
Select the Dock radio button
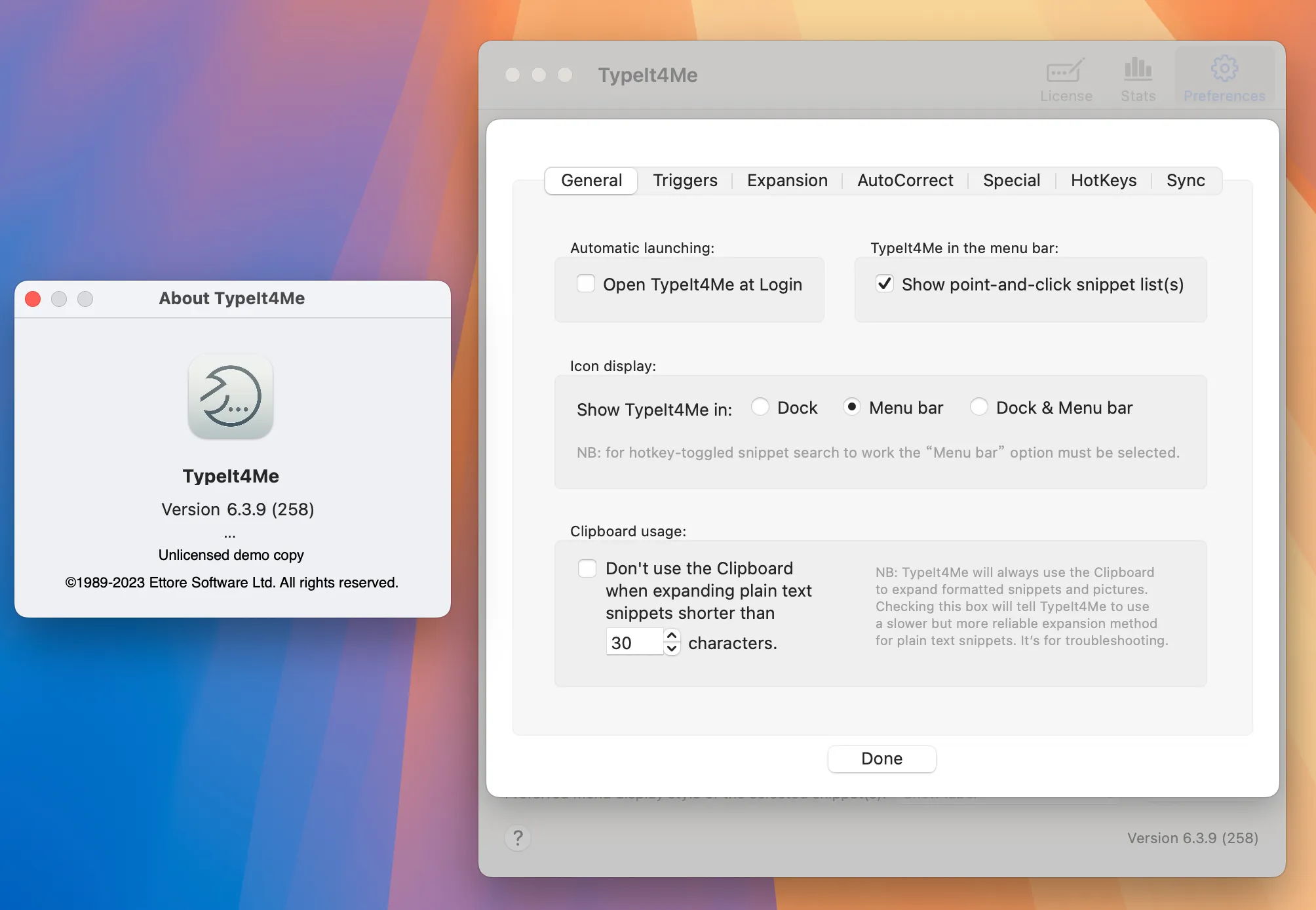[760, 407]
